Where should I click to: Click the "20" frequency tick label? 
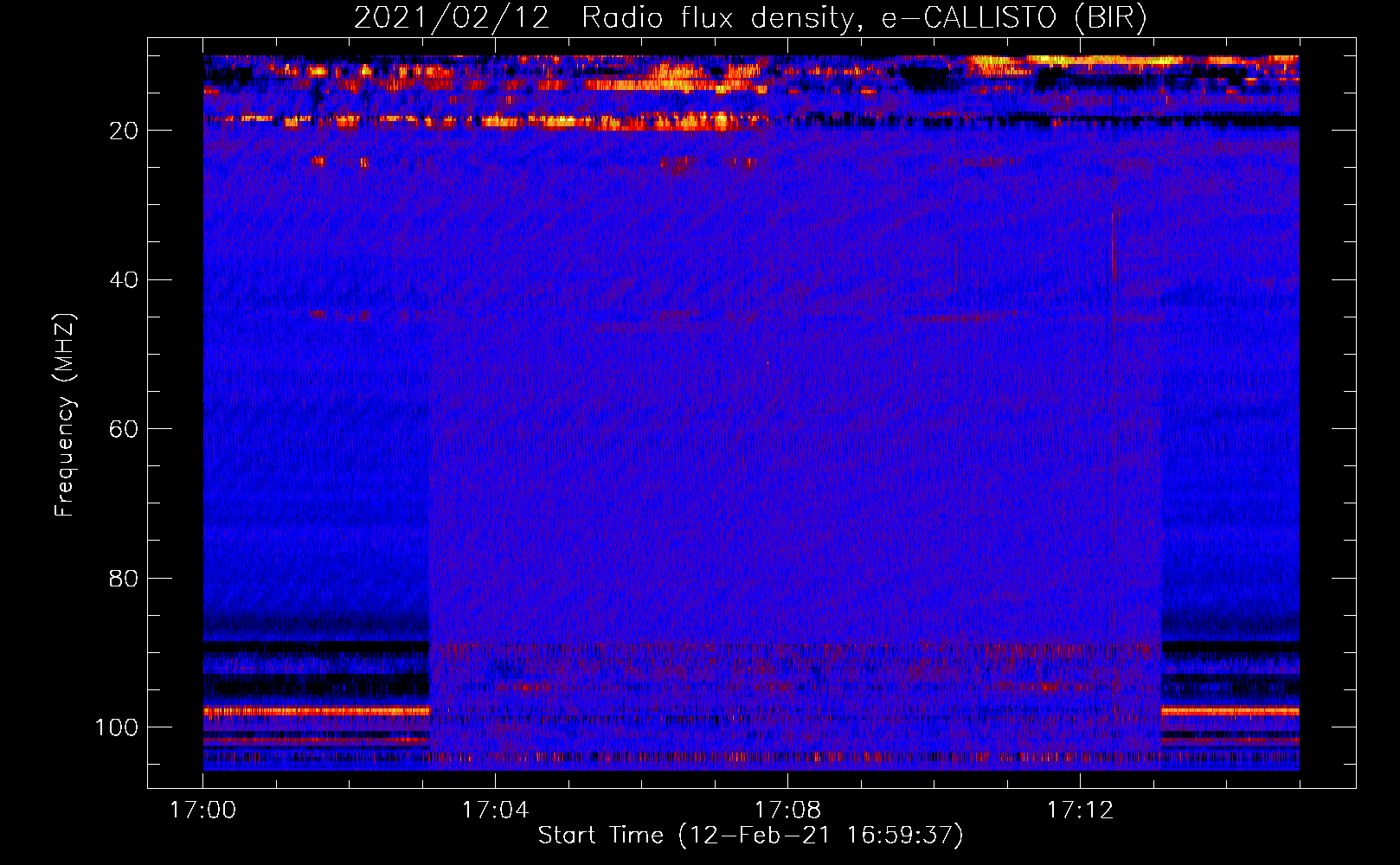click(x=125, y=131)
